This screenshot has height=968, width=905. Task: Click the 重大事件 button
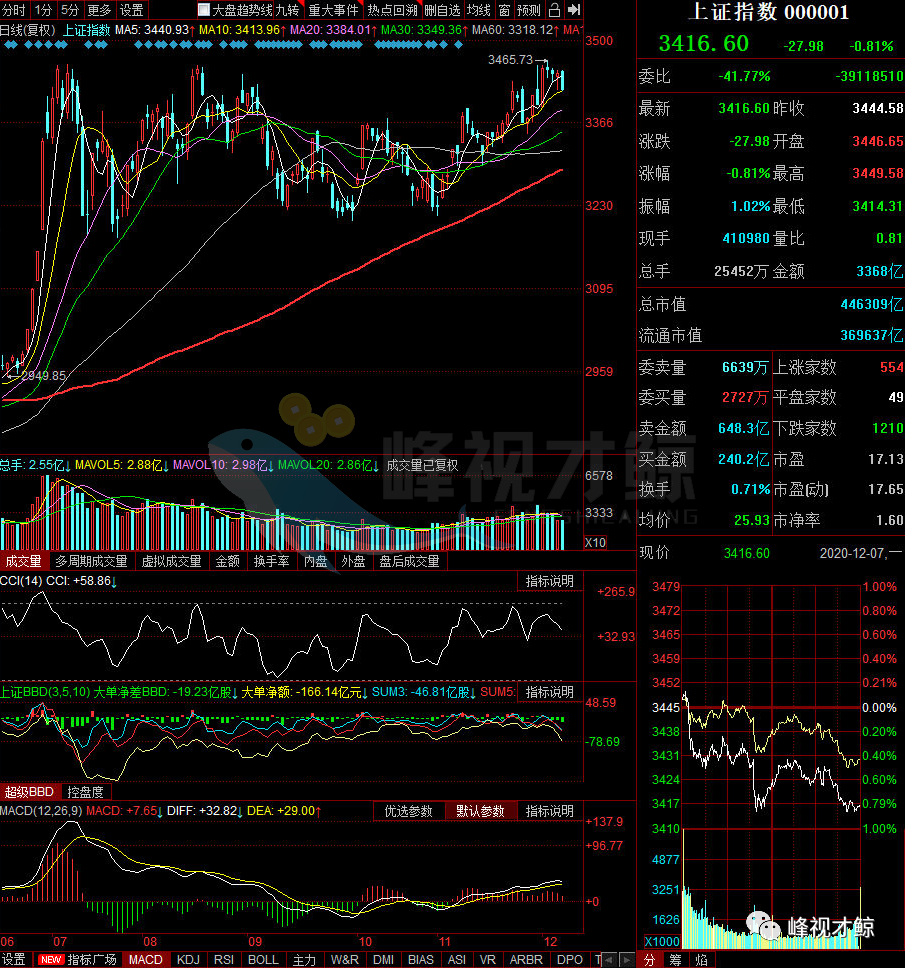(333, 10)
